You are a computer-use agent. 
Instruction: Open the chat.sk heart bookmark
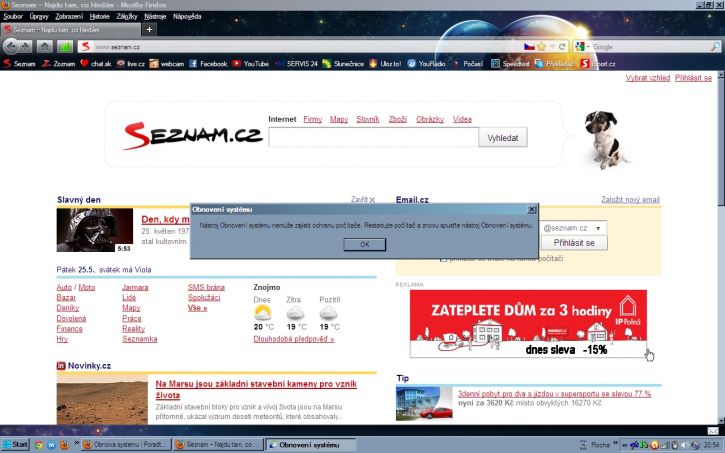click(96, 64)
